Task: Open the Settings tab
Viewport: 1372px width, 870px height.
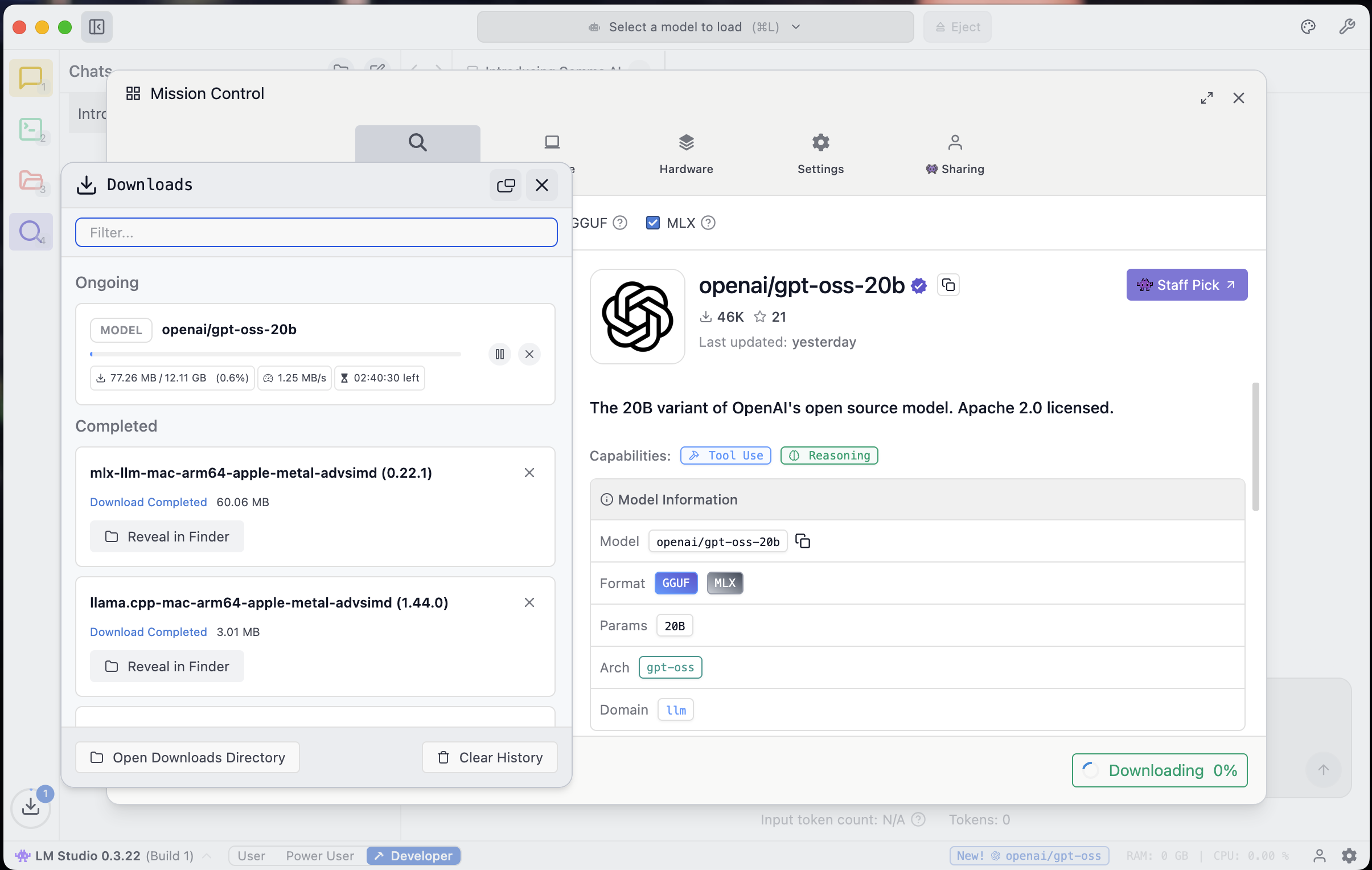Action: point(820,154)
